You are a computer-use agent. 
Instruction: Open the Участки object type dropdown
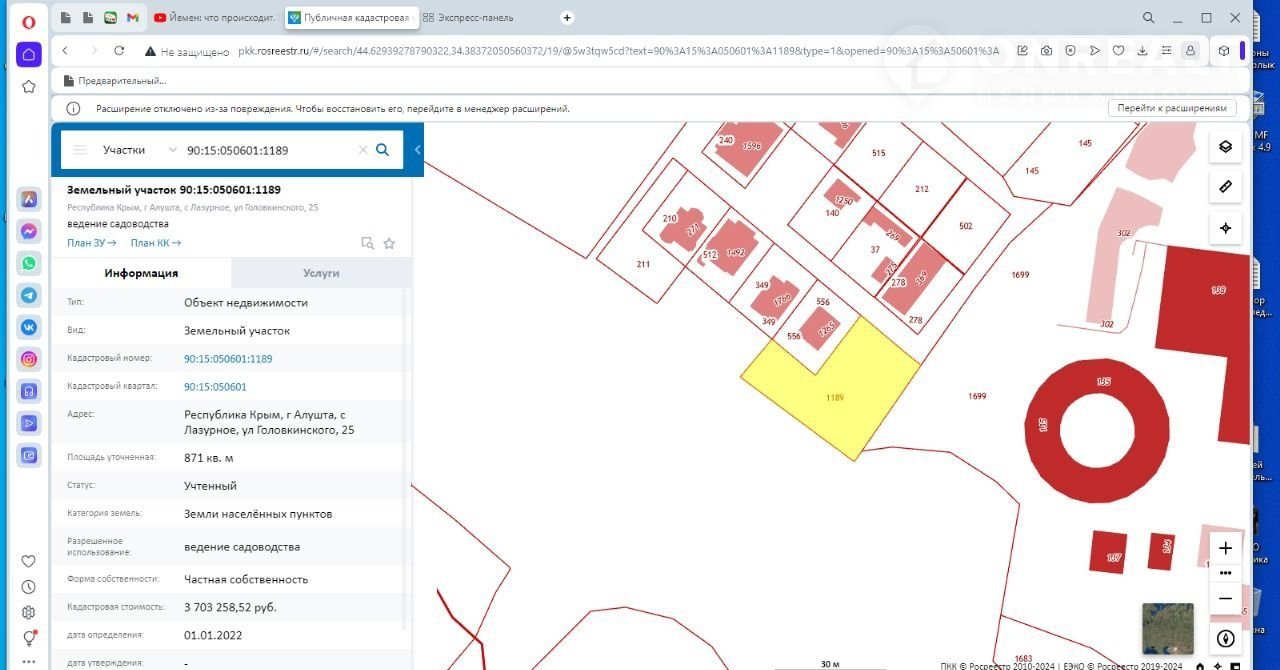[x=136, y=150]
